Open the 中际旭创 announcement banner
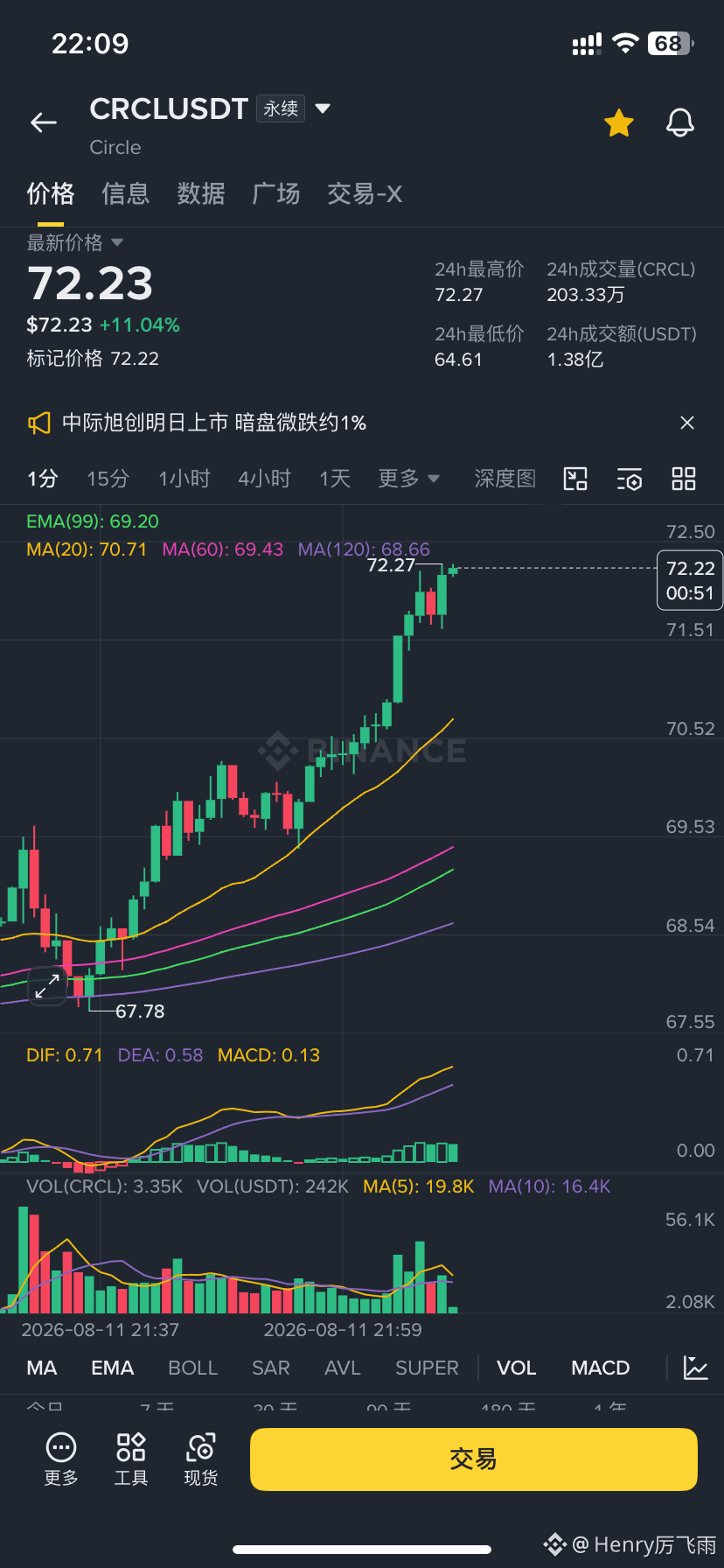This screenshot has width=724, height=1568. click(214, 423)
